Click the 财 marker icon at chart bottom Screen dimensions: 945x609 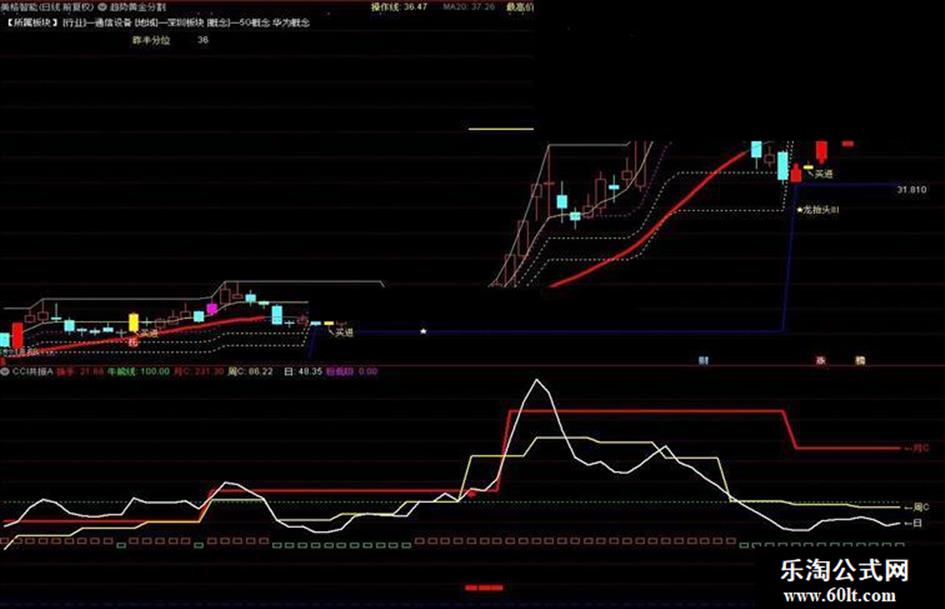703,361
